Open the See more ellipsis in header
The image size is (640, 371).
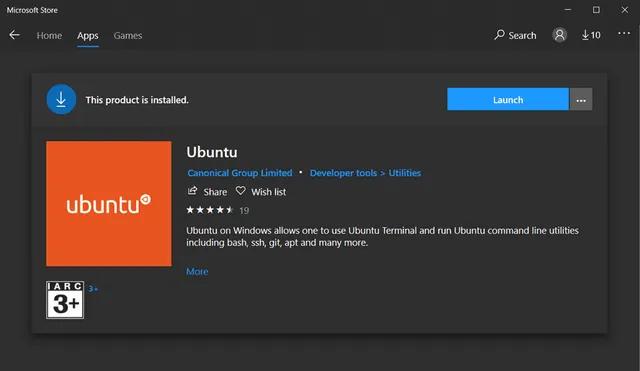(624, 33)
